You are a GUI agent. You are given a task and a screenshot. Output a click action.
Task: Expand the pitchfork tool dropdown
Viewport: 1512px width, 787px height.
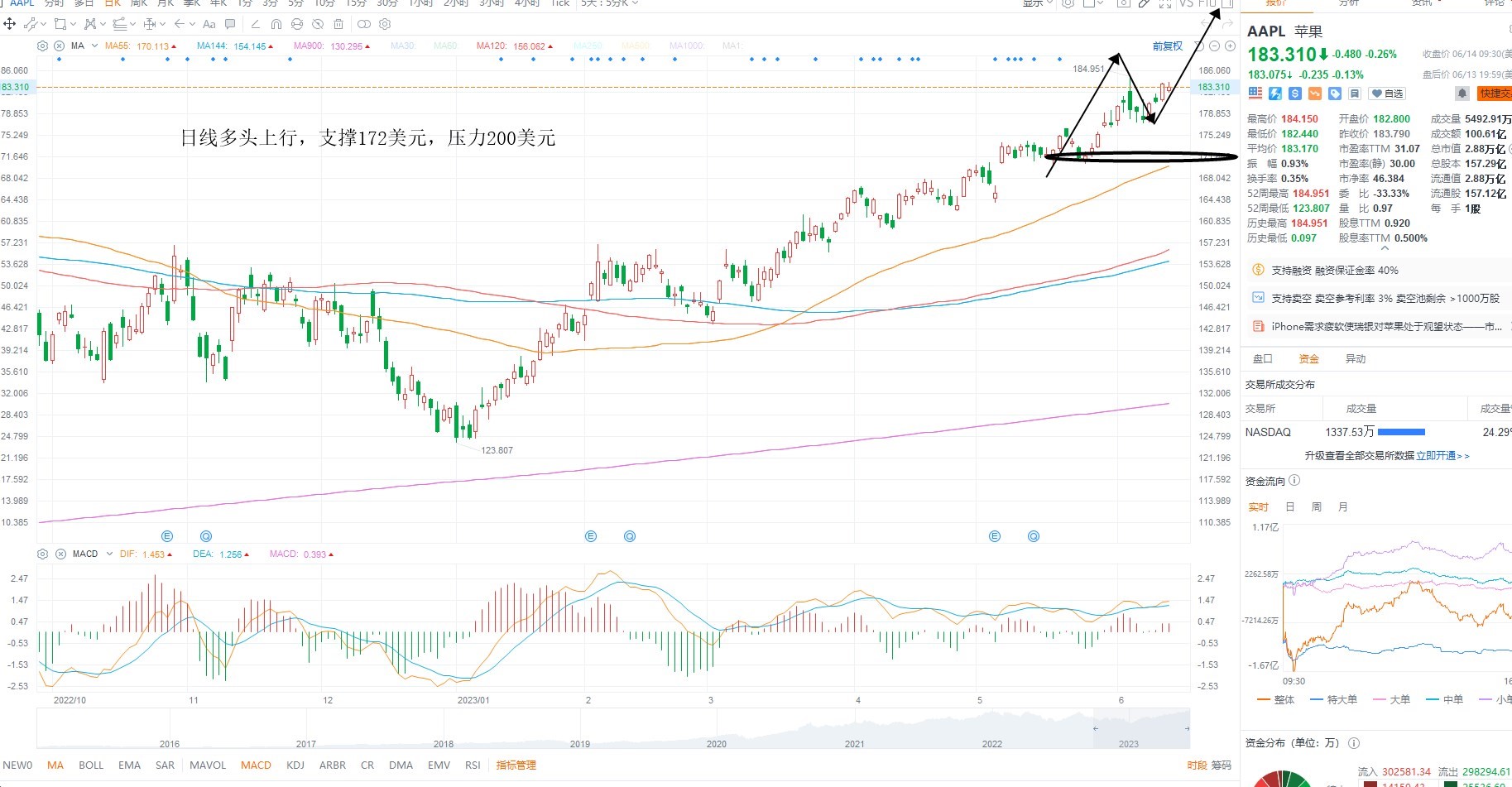(103, 24)
